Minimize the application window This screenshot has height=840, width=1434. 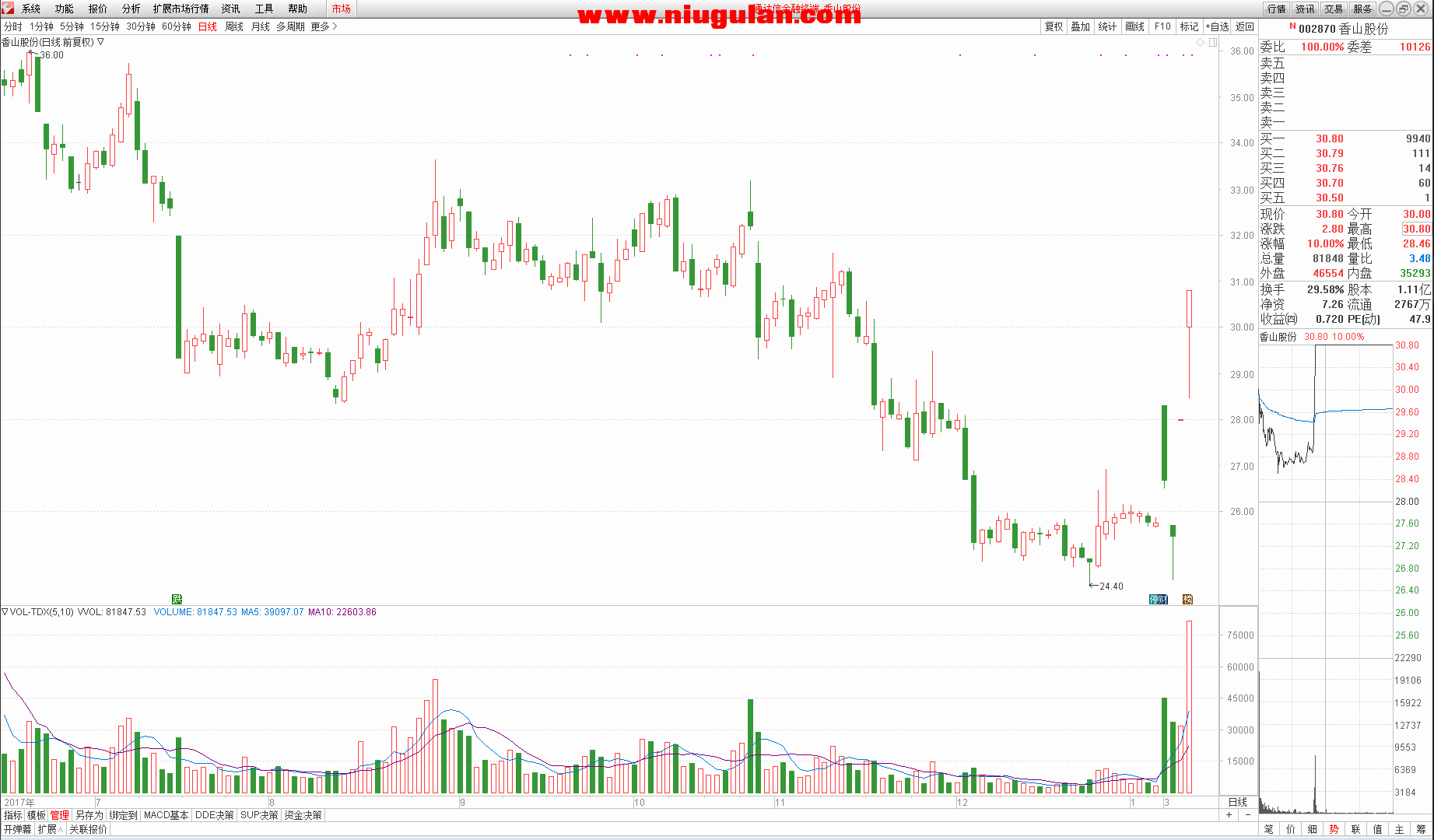click(1387, 9)
